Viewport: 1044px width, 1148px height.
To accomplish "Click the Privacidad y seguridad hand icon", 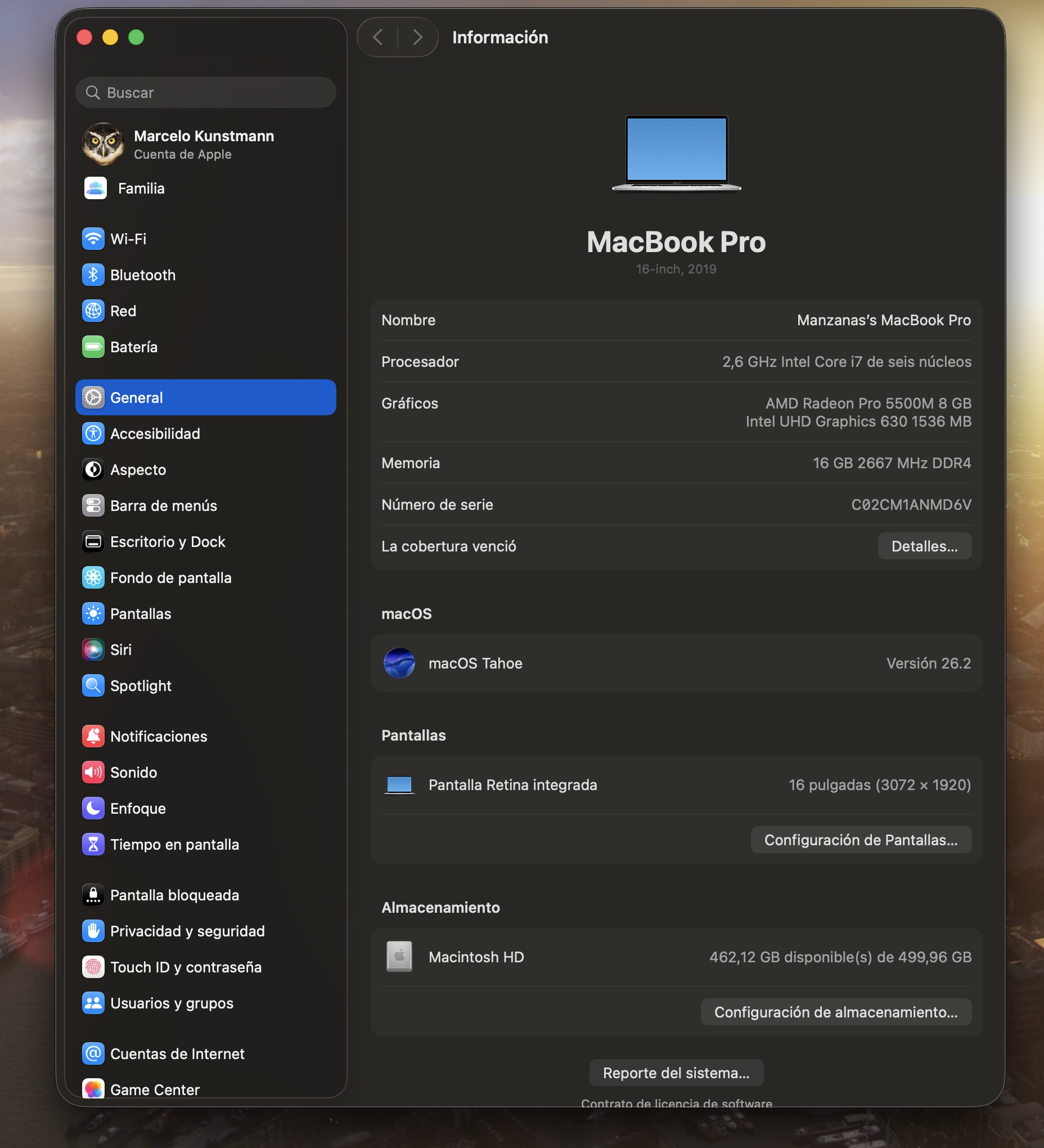I will tap(93, 931).
